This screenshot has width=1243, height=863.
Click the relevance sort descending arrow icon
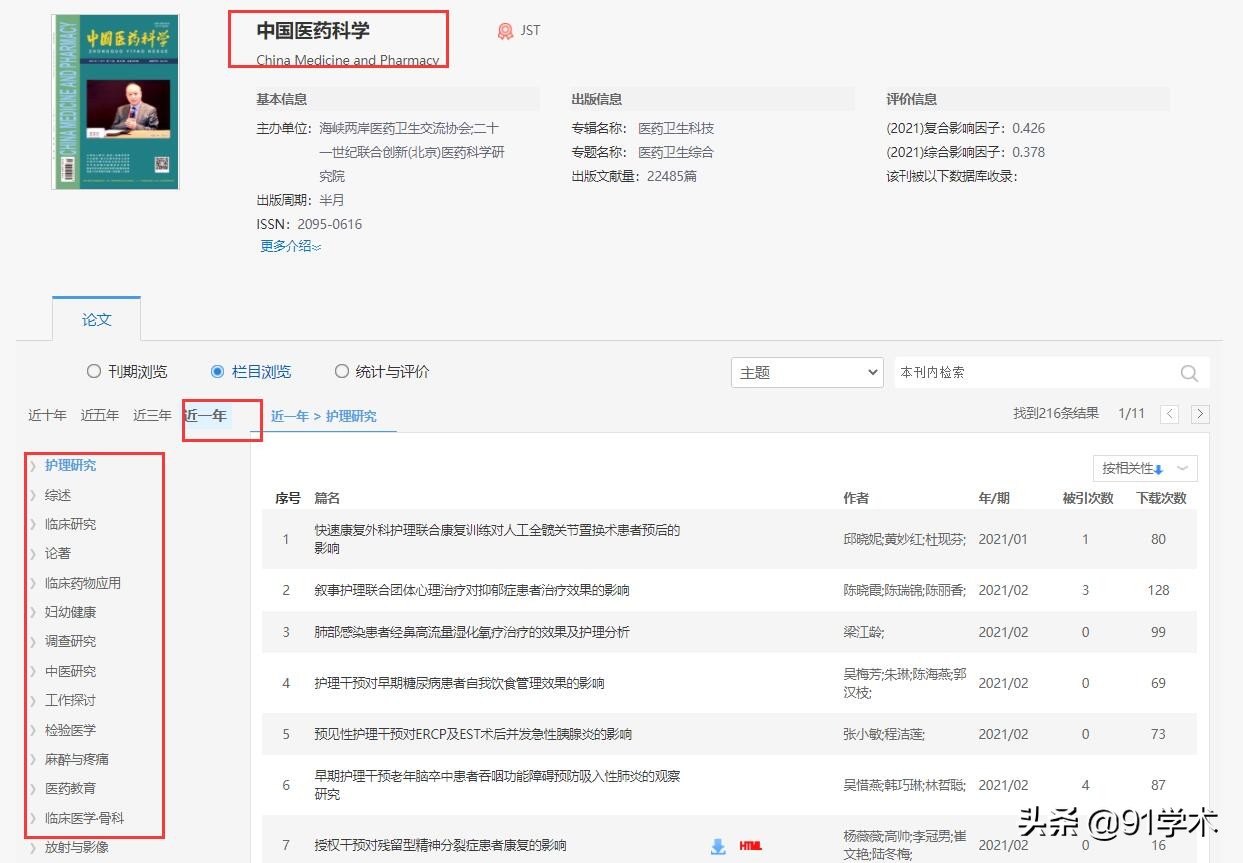pyautogui.click(x=1160, y=468)
